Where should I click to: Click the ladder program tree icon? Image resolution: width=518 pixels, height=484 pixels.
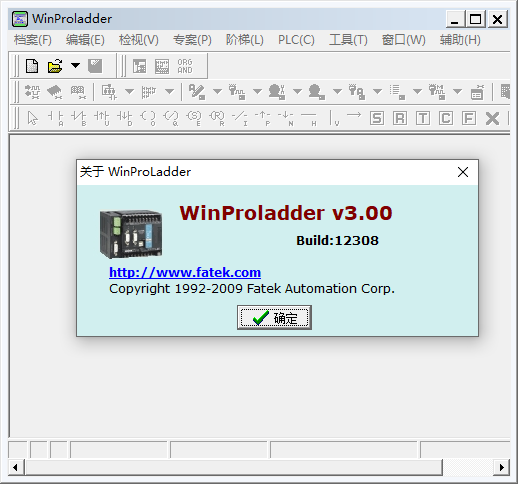pos(109,92)
